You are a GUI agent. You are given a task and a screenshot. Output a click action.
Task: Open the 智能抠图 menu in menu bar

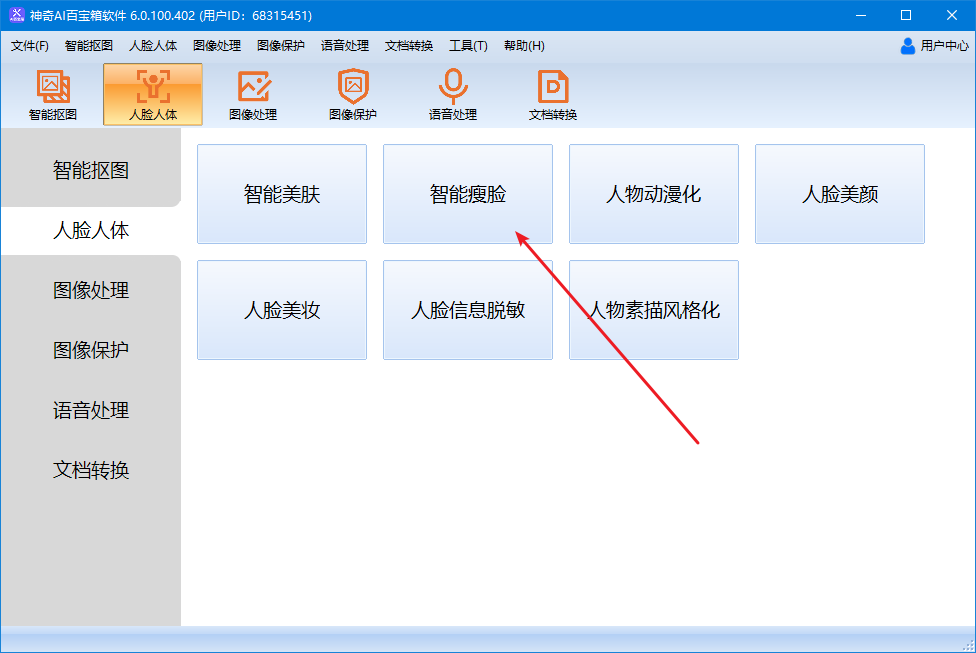[x=88, y=45]
